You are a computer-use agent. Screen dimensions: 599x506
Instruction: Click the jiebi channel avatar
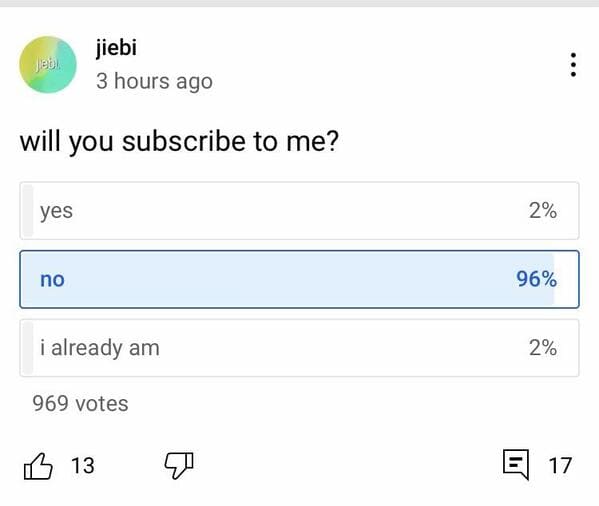pyautogui.click(x=48, y=65)
